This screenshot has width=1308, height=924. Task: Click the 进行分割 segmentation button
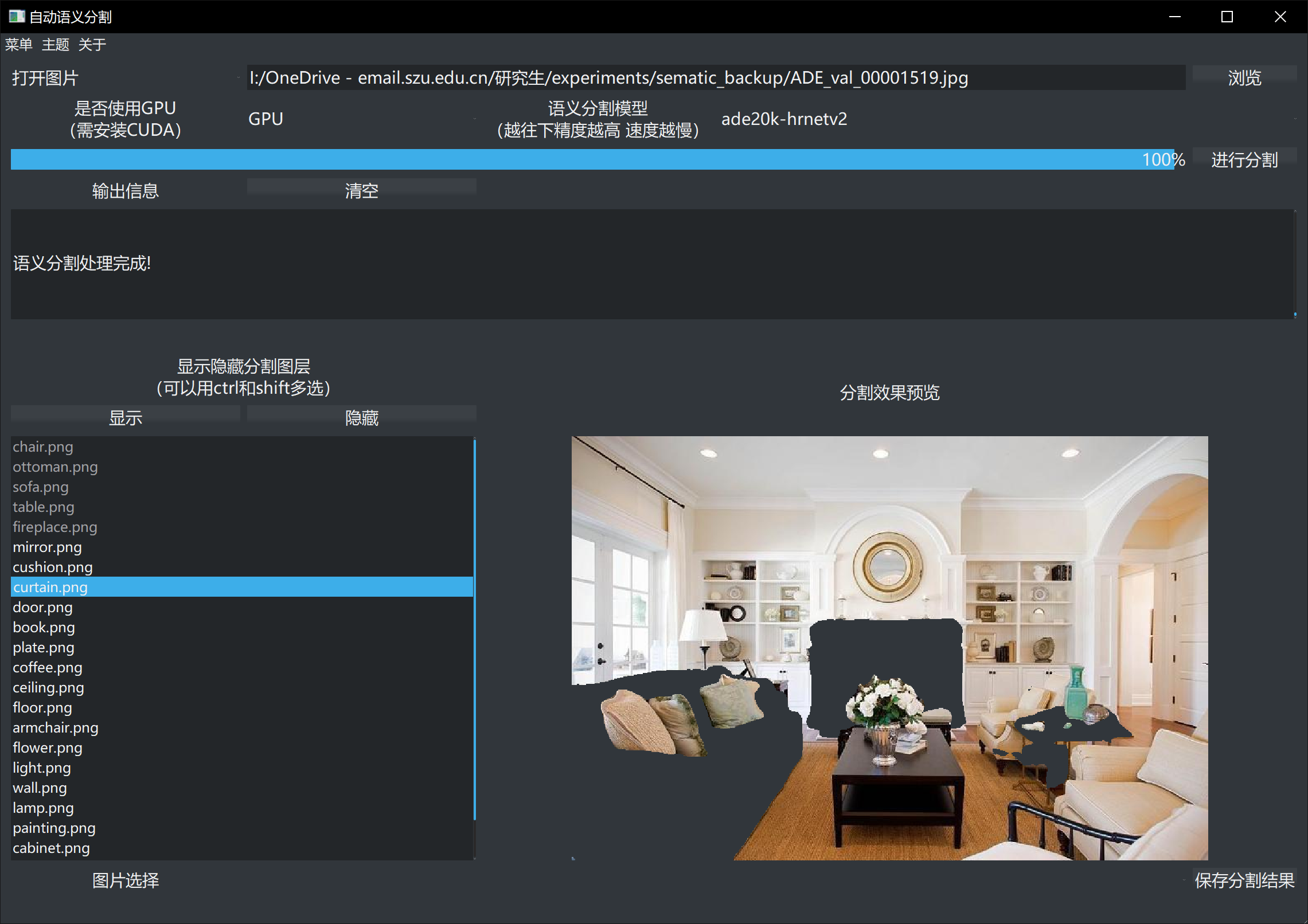[x=1244, y=159]
